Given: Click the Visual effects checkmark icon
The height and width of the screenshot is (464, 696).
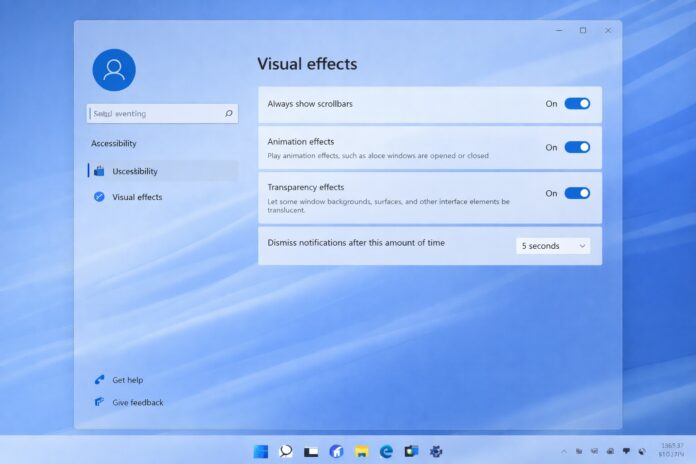Looking at the screenshot, I should tap(99, 197).
